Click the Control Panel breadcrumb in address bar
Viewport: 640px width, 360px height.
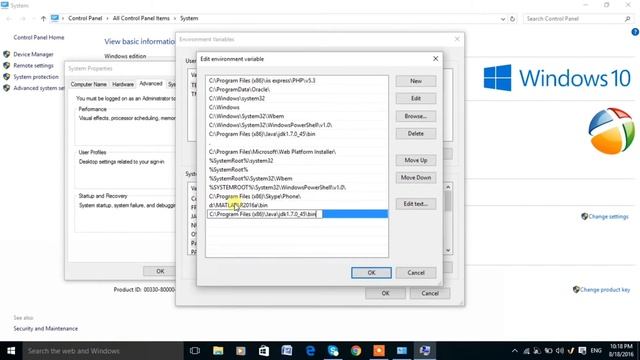click(85, 18)
